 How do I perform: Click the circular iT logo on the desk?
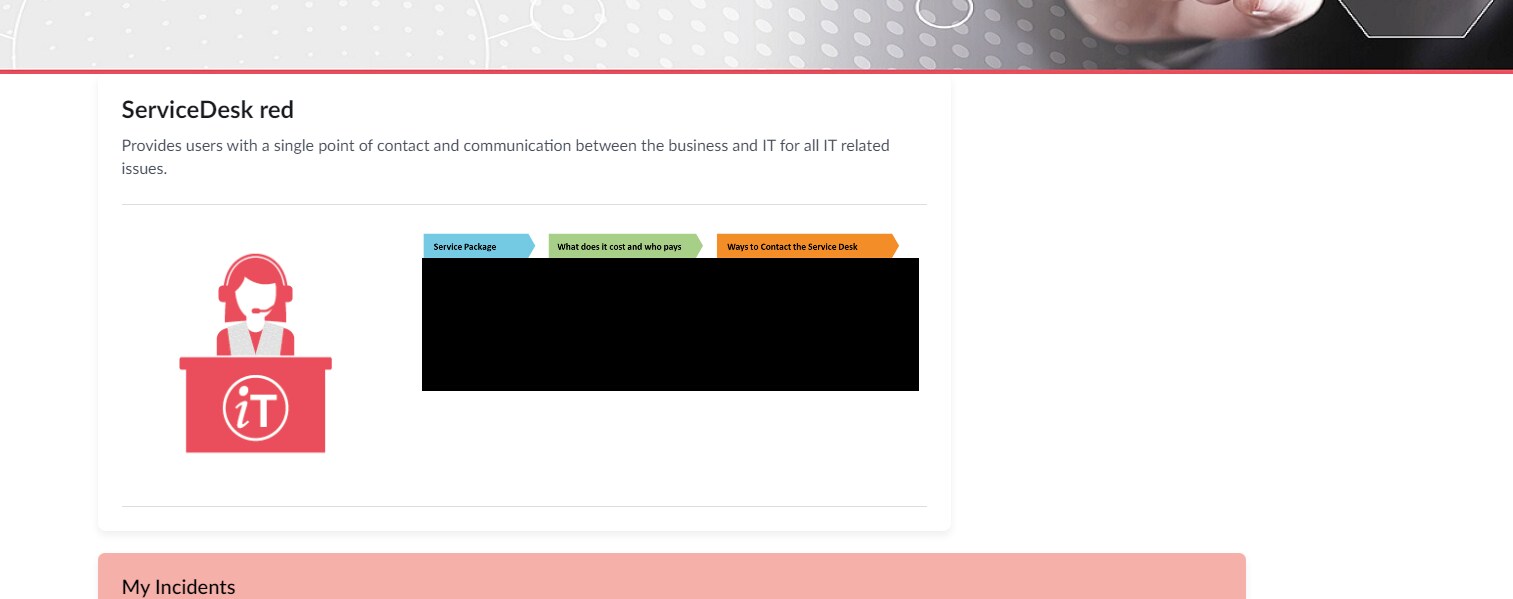click(256, 408)
